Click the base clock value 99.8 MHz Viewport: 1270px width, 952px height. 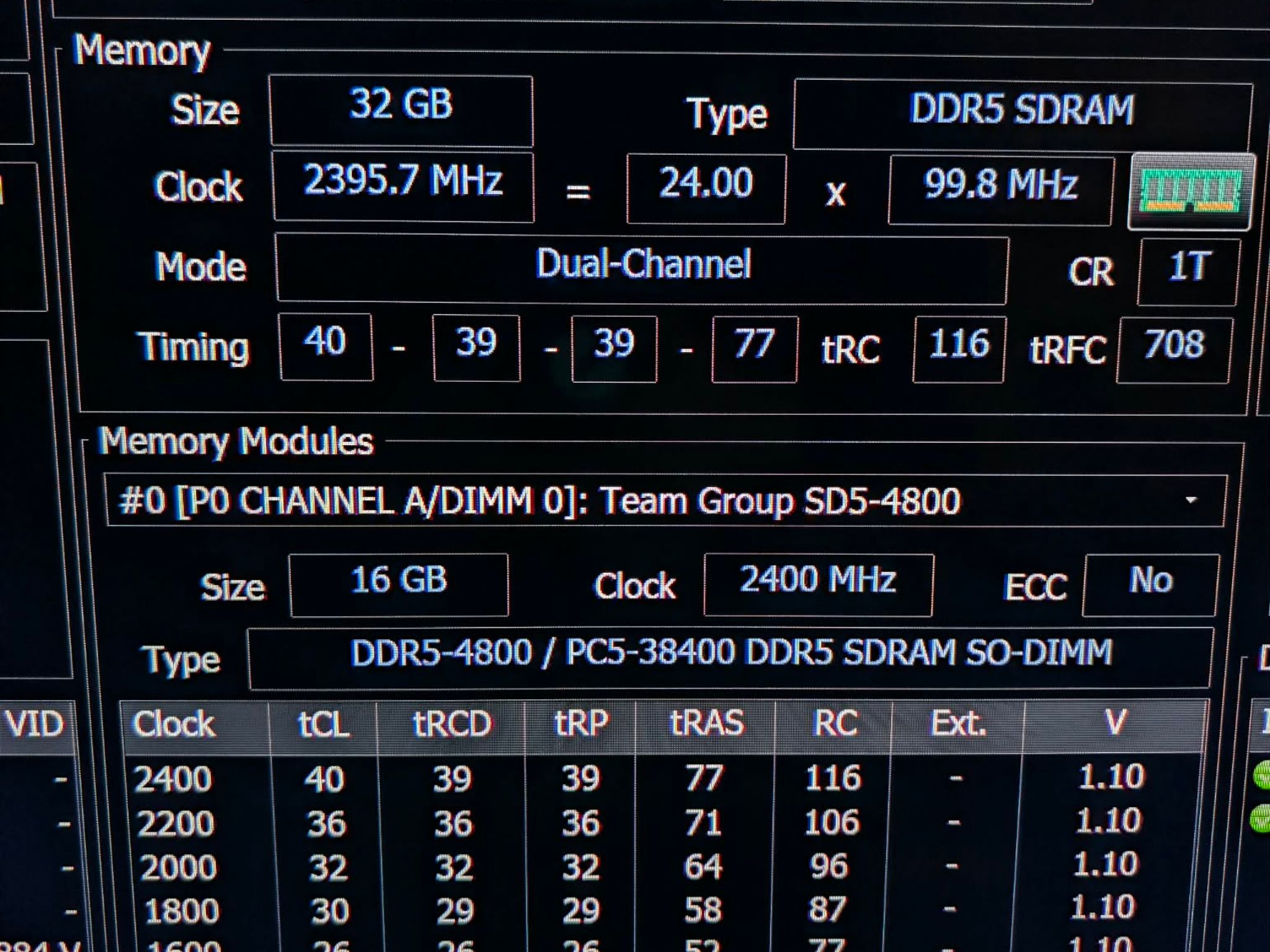1000,190
